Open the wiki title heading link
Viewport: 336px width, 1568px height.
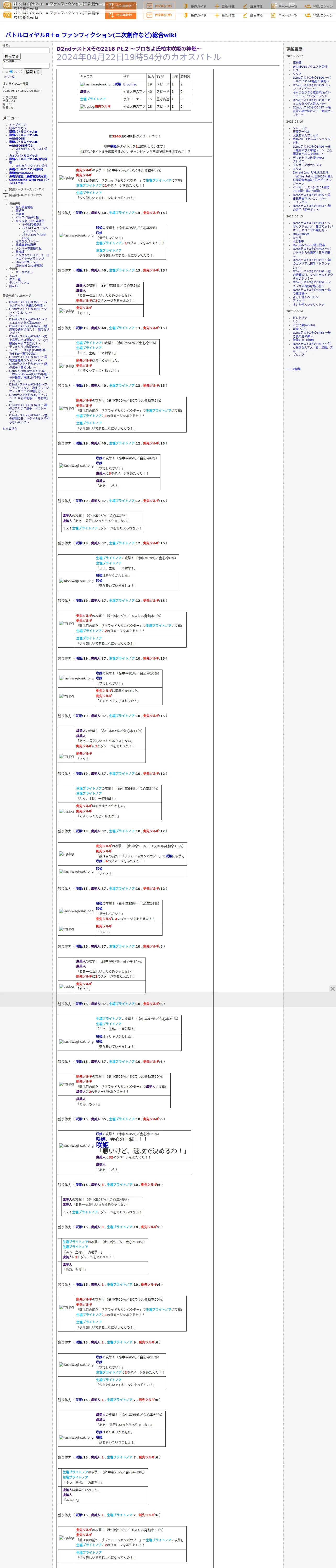pos(91,35)
